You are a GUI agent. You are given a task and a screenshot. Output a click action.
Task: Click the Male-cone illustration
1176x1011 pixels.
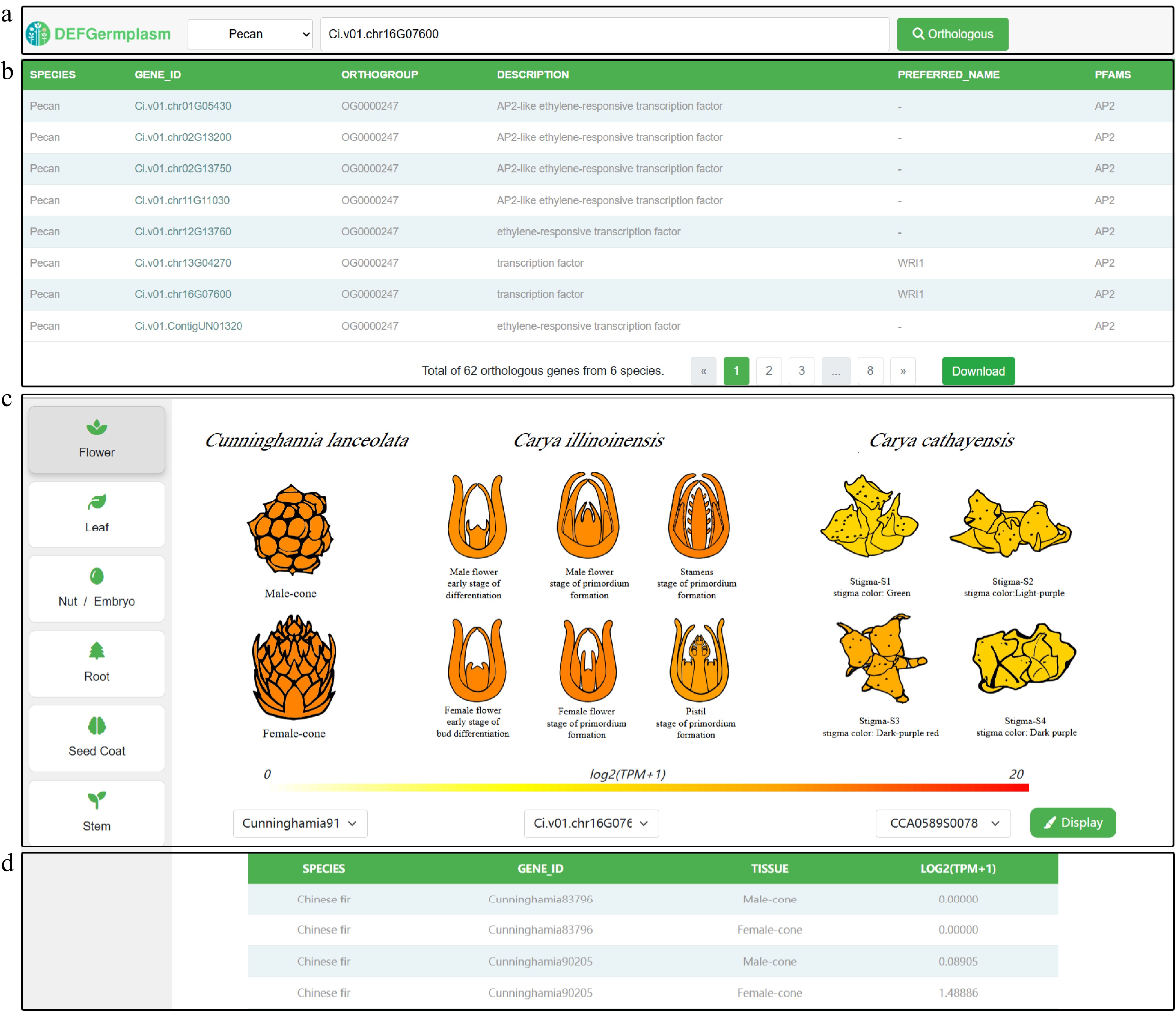tap(291, 530)
